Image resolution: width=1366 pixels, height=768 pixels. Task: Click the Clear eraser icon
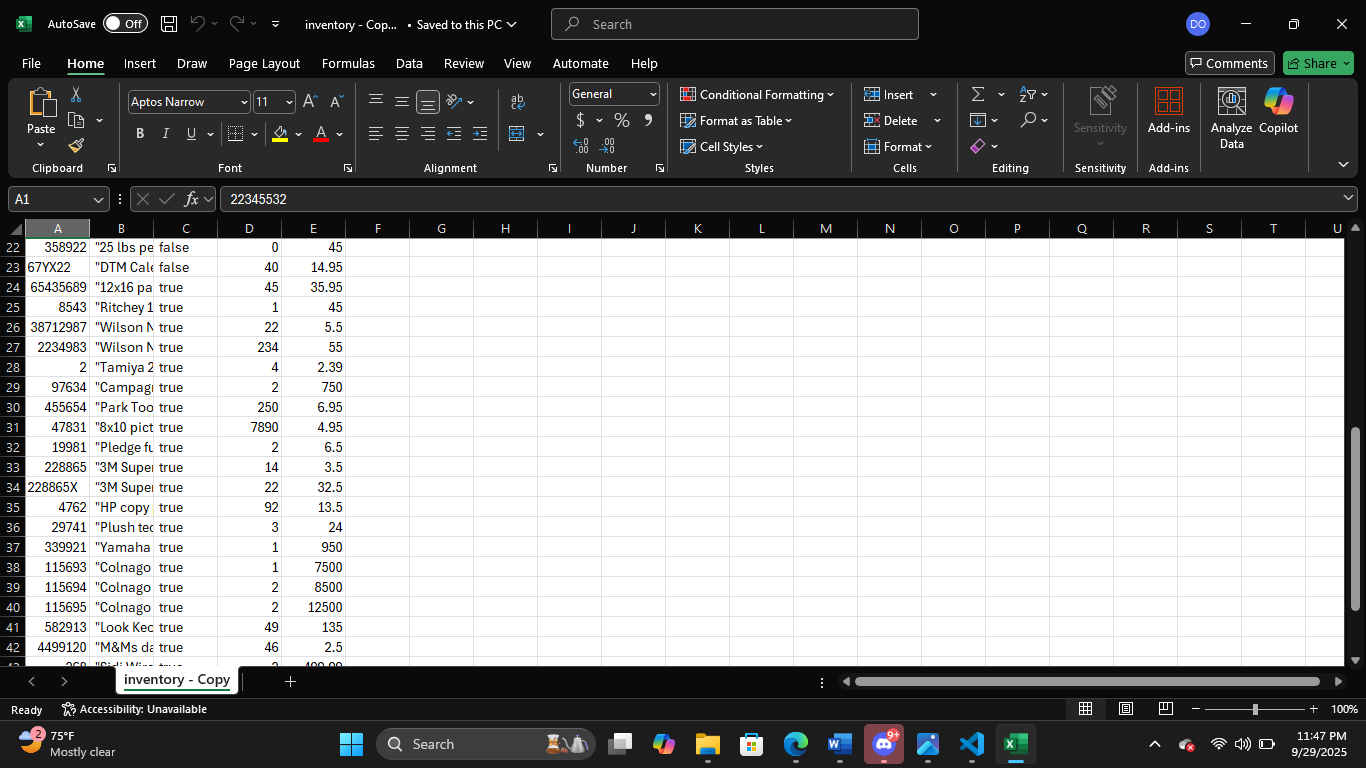point(977,146)
